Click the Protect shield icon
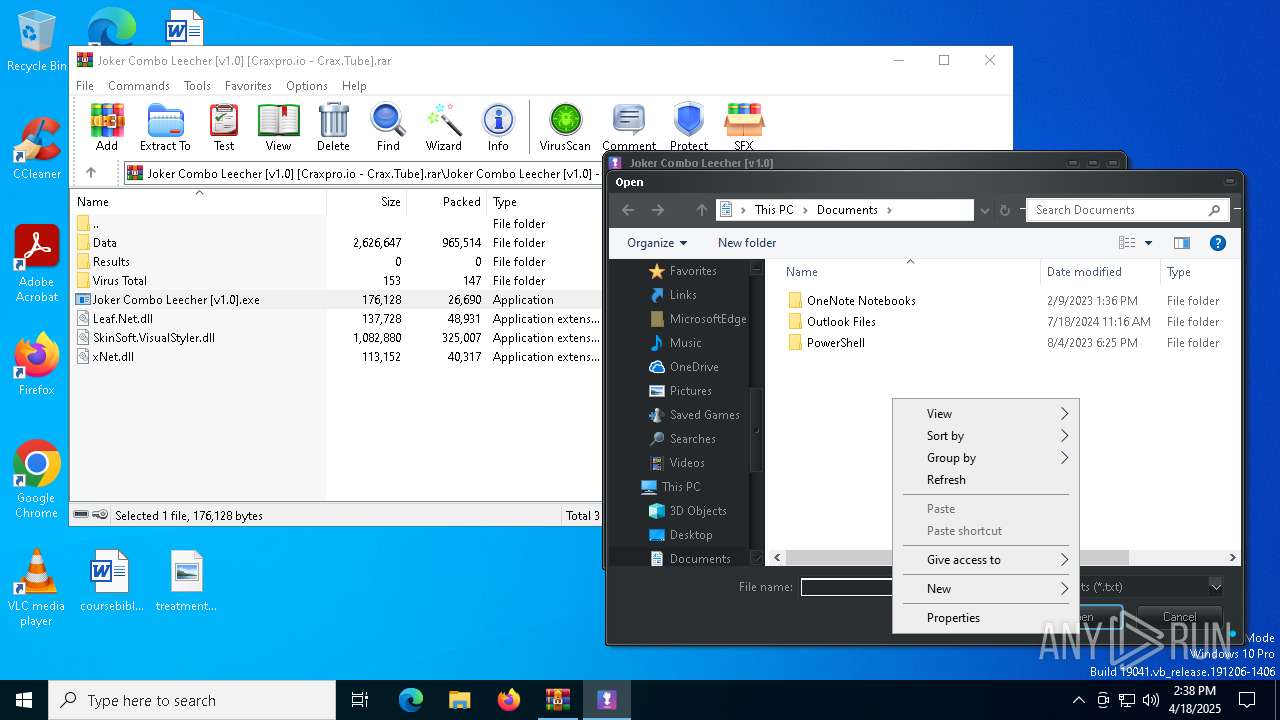 (x=689, y=127)
